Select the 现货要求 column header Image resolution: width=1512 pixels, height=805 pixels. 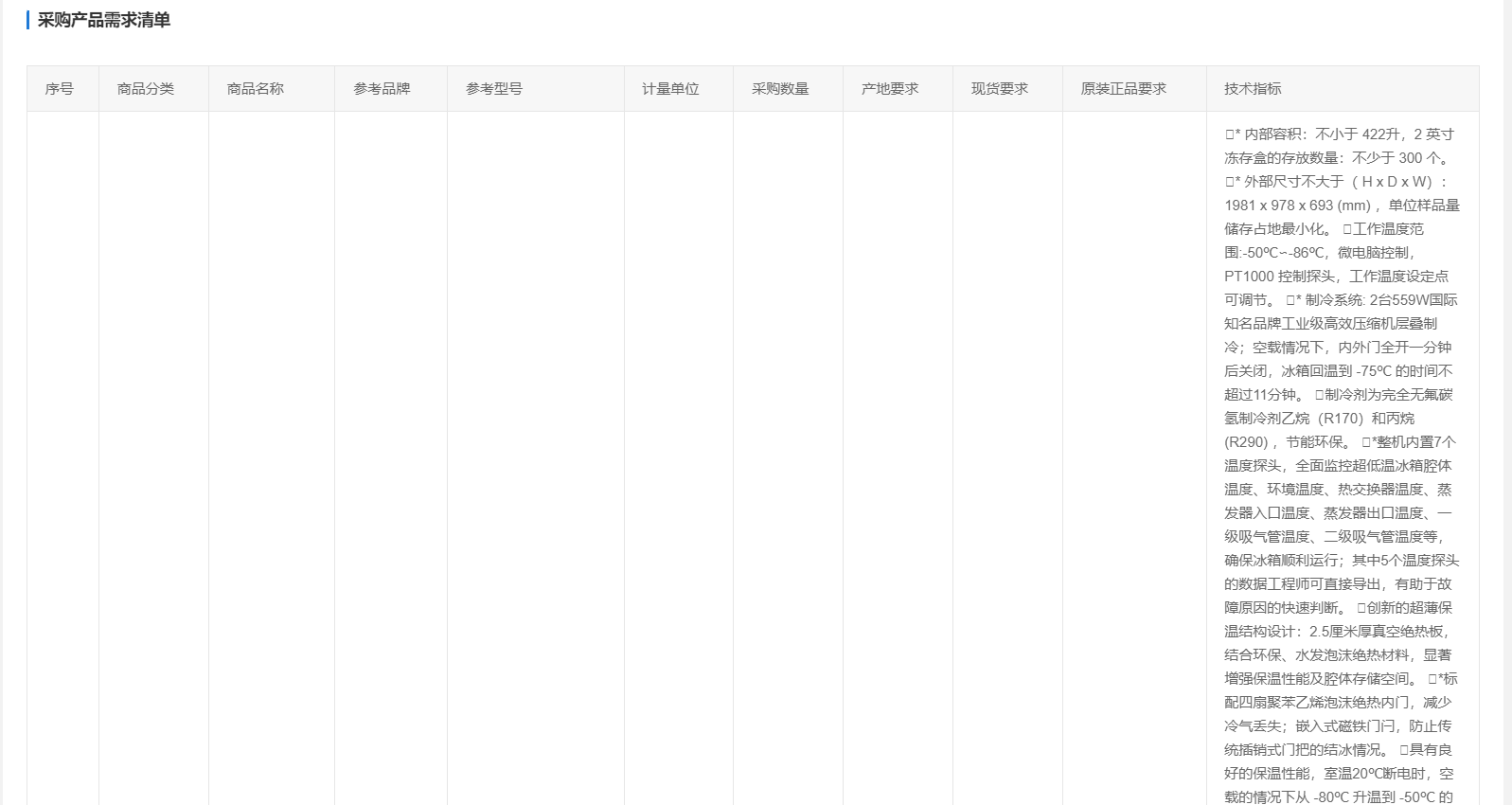point(1000,89)
